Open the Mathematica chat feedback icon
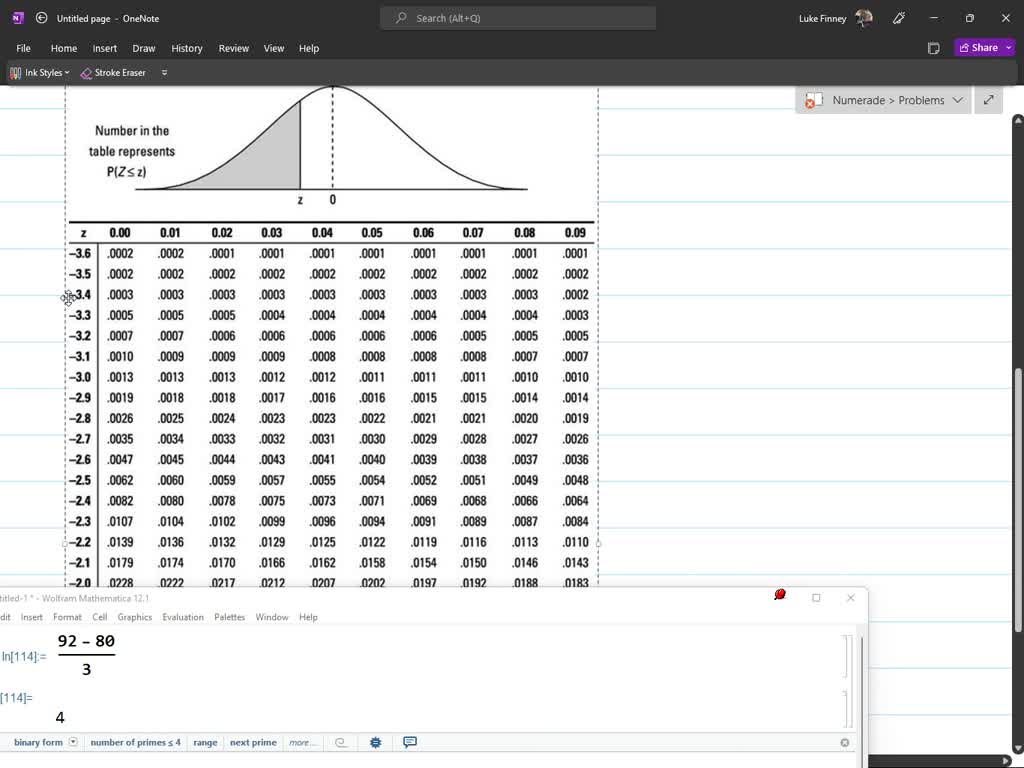1024x768 pixels. (x=408, y=742)
